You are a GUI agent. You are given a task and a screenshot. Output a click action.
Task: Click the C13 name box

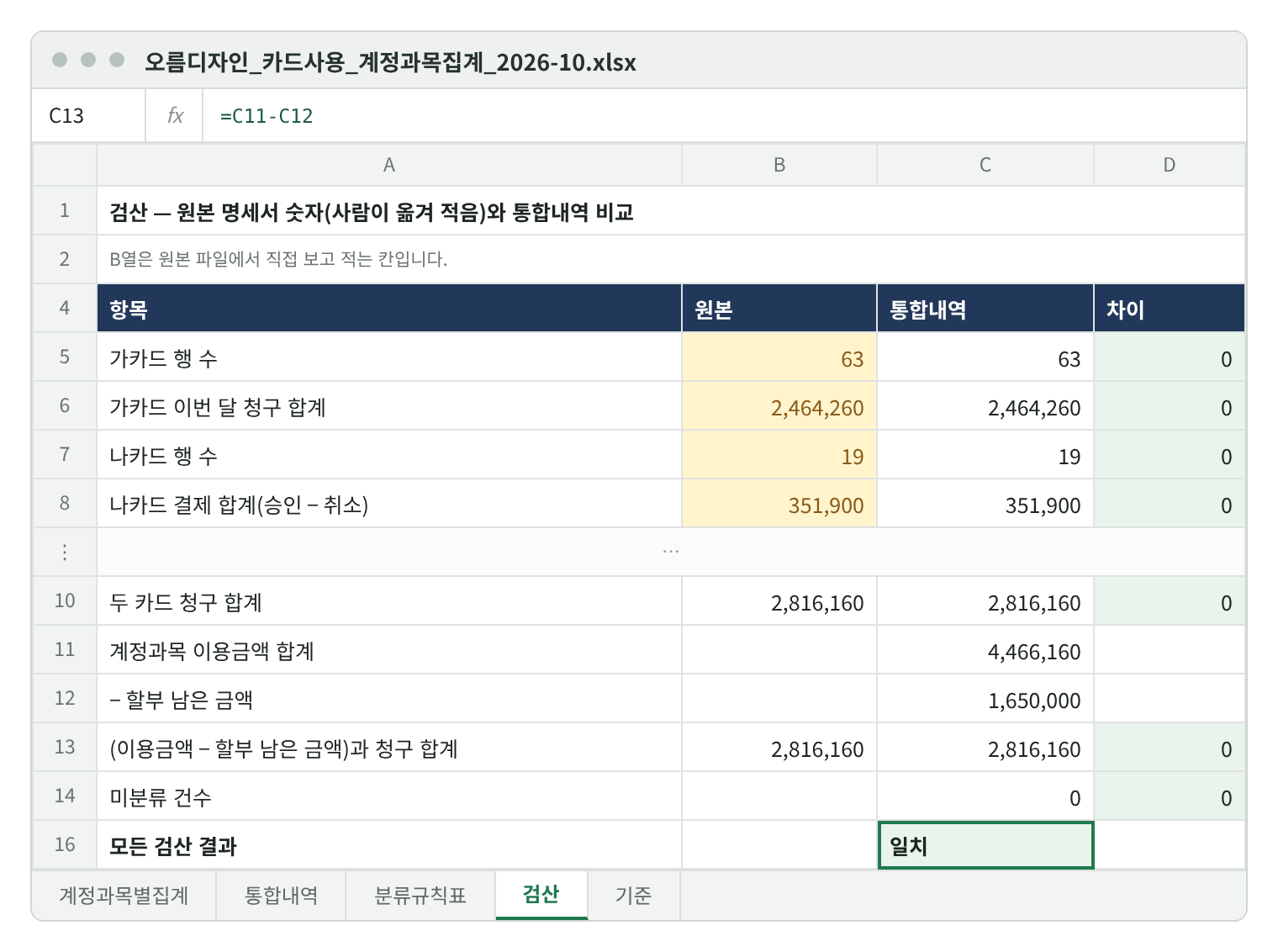(89, 116)
